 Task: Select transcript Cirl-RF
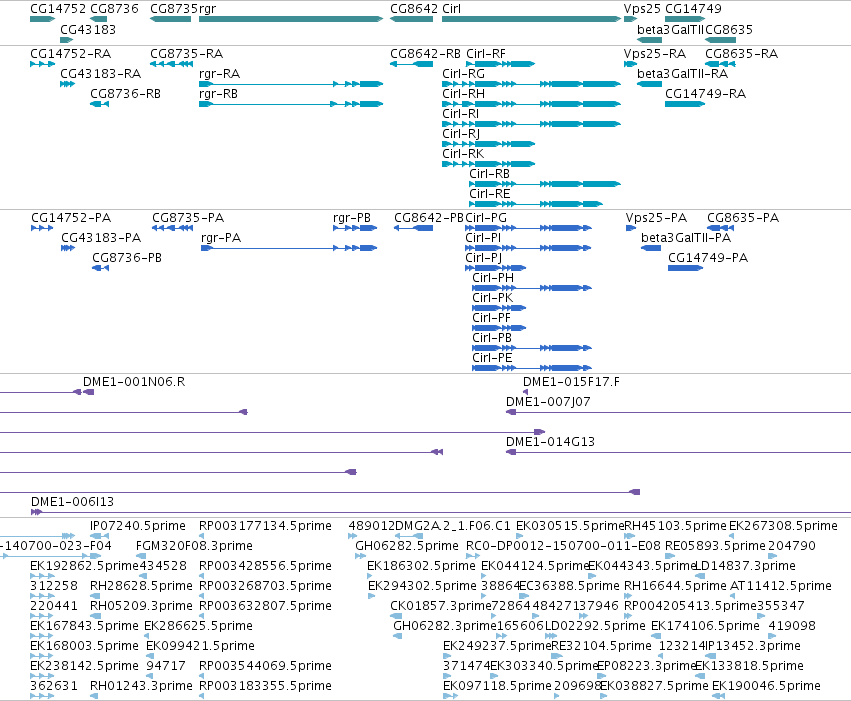486,54
